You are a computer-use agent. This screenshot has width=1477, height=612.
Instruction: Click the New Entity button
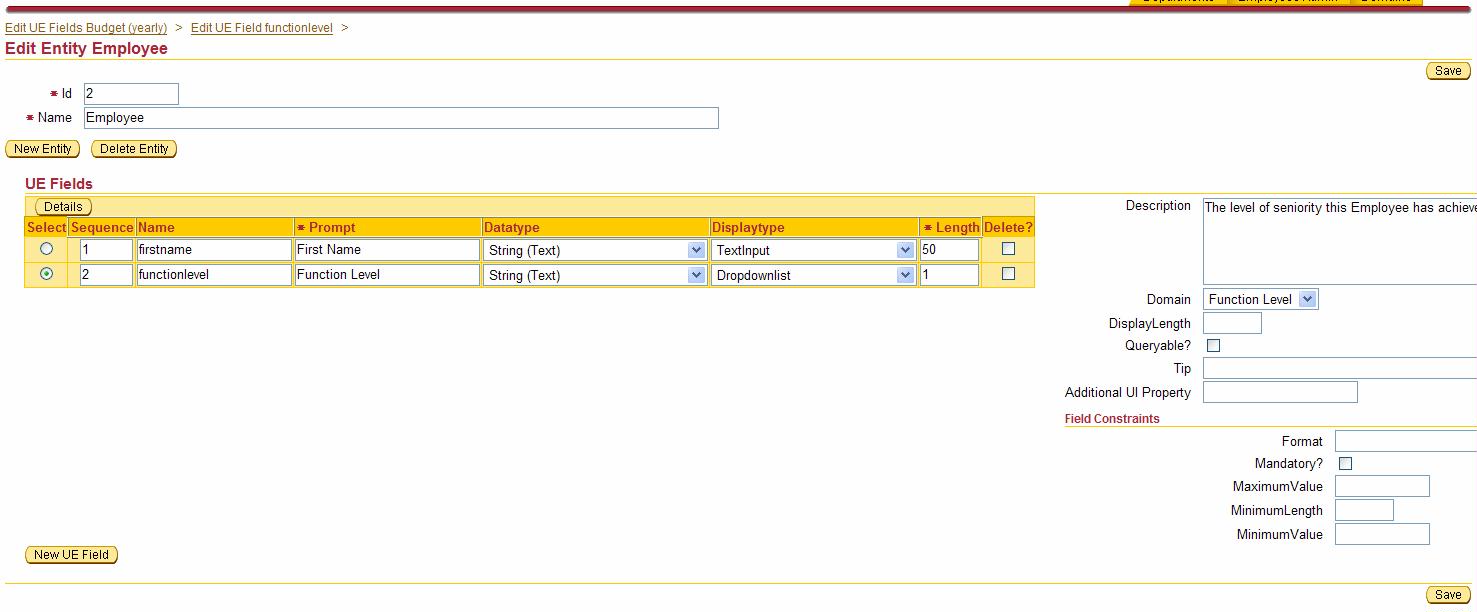click(x=42, y=149)
